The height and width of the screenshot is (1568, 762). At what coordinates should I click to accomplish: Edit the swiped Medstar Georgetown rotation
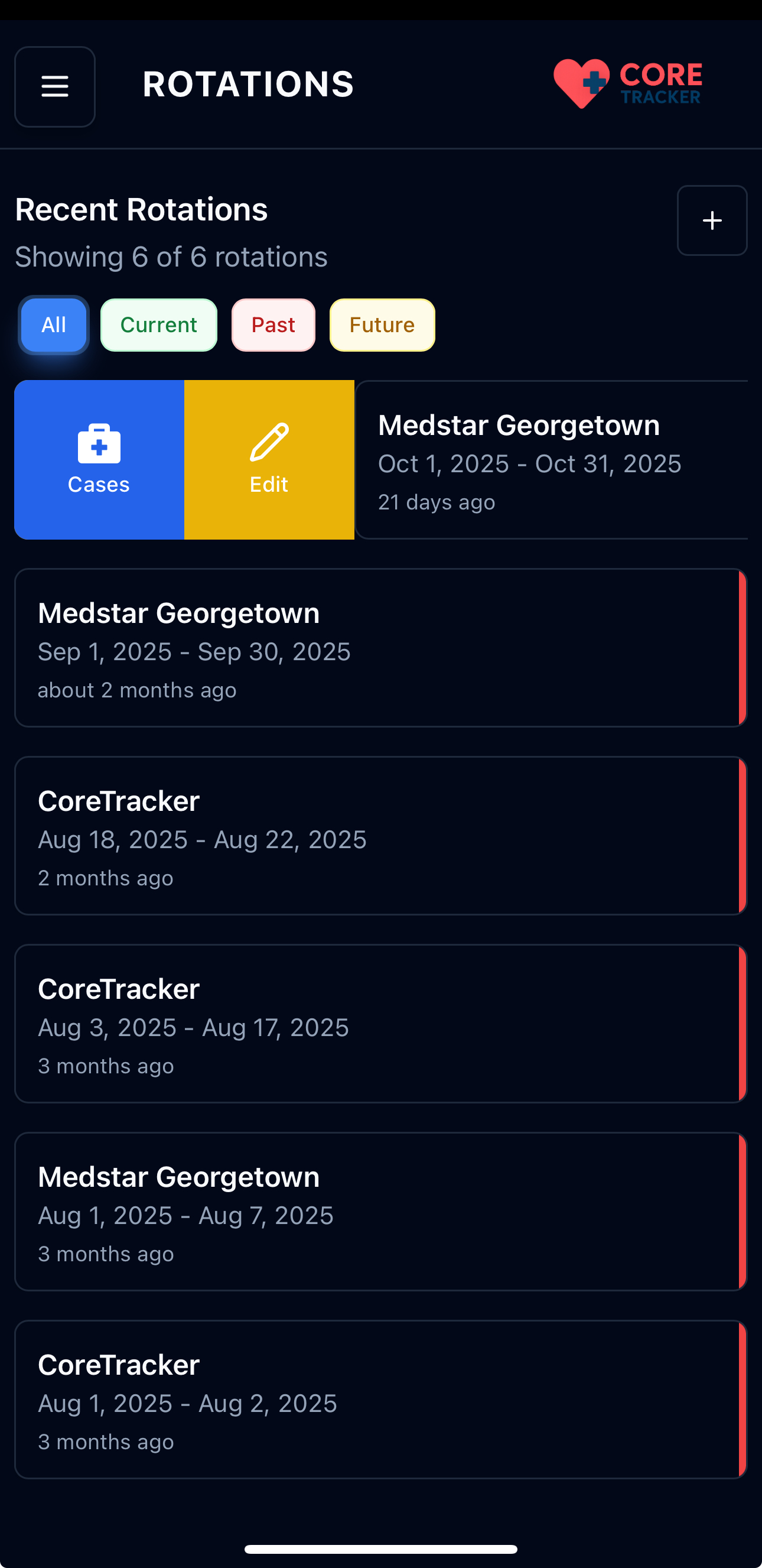coord(269,460)
